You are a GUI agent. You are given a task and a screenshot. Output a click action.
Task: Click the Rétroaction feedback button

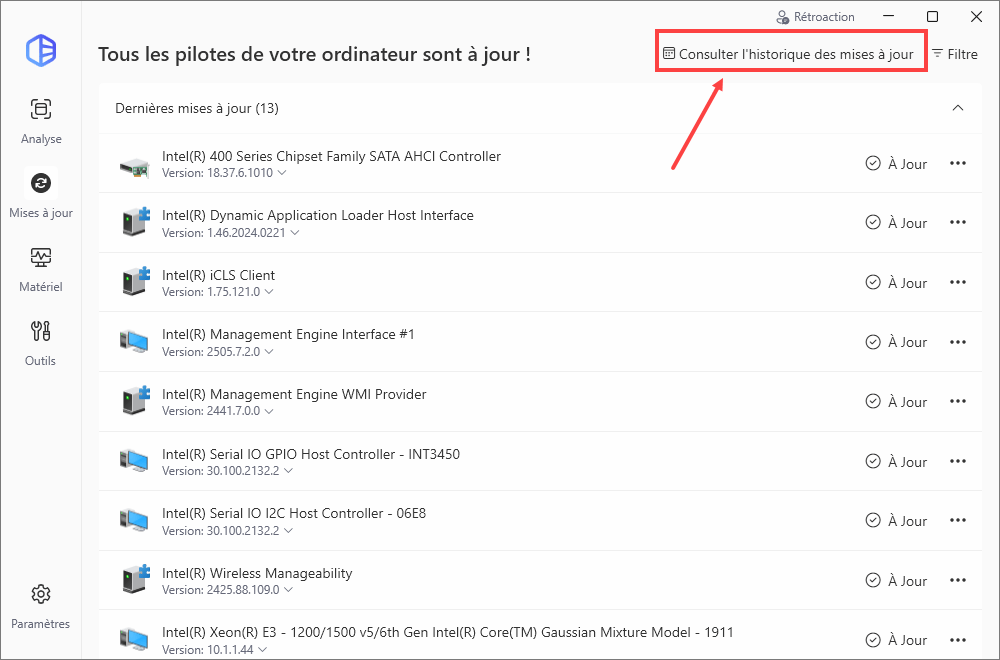click(815, 17)
